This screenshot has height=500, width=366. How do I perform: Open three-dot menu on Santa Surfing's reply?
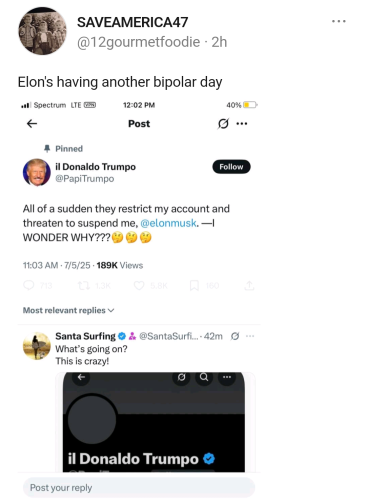tap(250, 336)
